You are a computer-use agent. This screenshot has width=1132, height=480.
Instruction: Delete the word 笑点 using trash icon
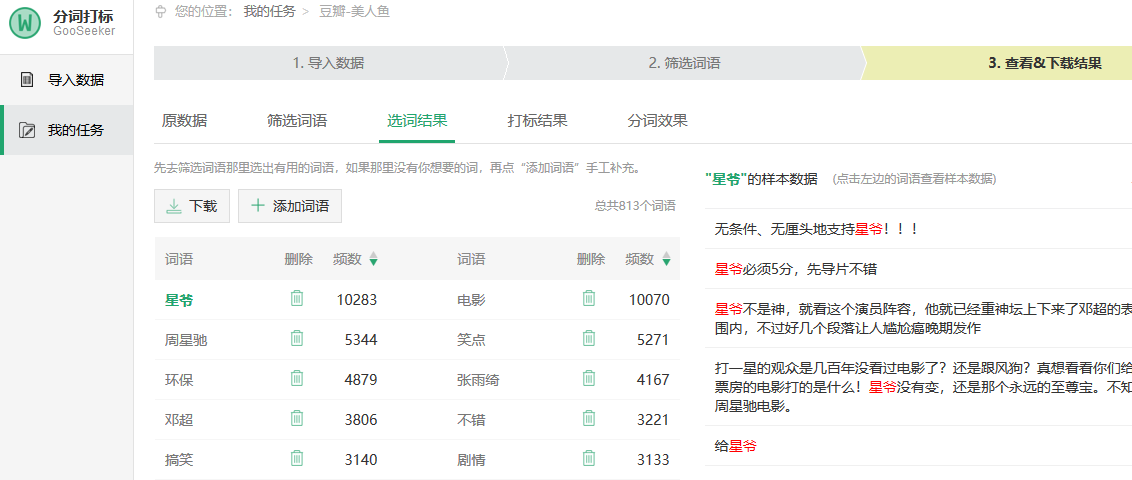pos(589,339)
